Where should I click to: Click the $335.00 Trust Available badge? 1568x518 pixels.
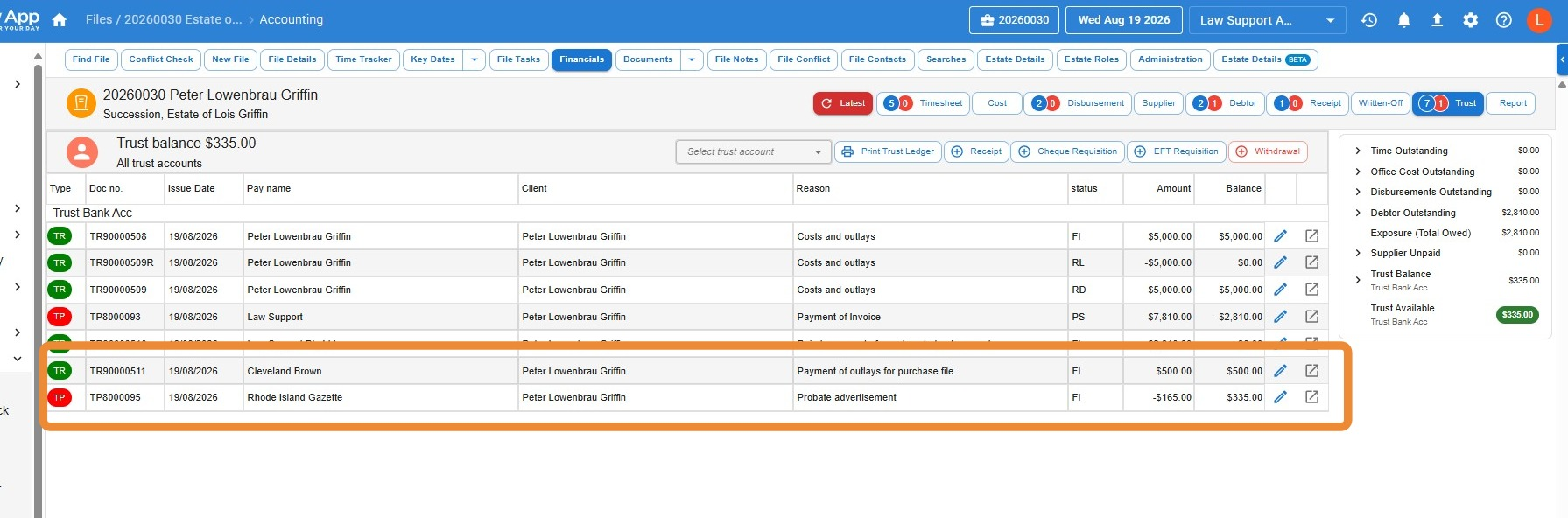(1517, 315)
